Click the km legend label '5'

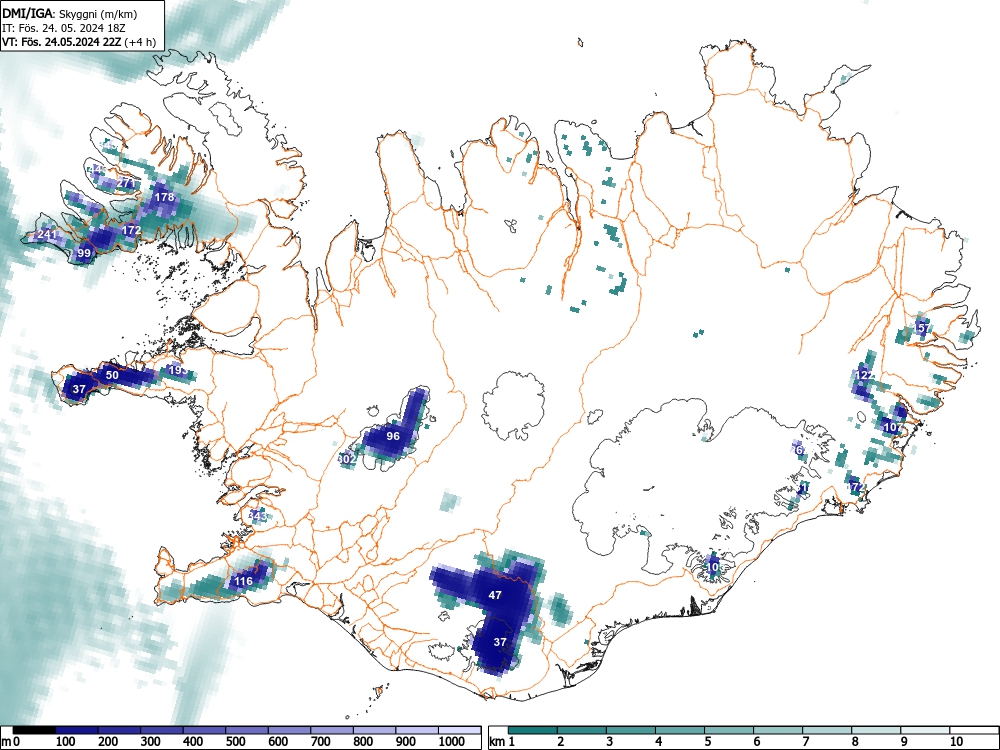[707, 742]
